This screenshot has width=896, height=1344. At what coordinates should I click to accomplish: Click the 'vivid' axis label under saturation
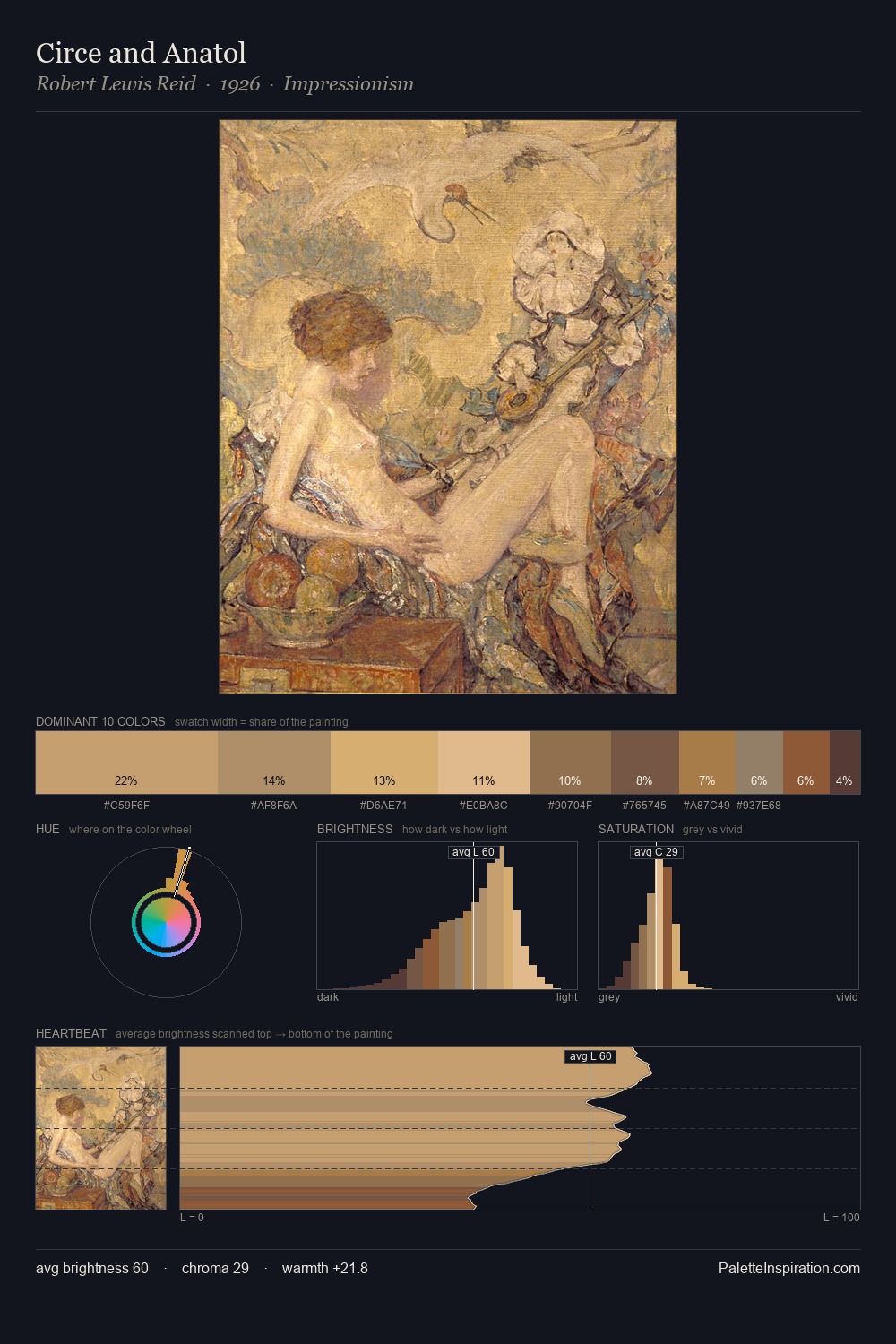click(847, 996)
